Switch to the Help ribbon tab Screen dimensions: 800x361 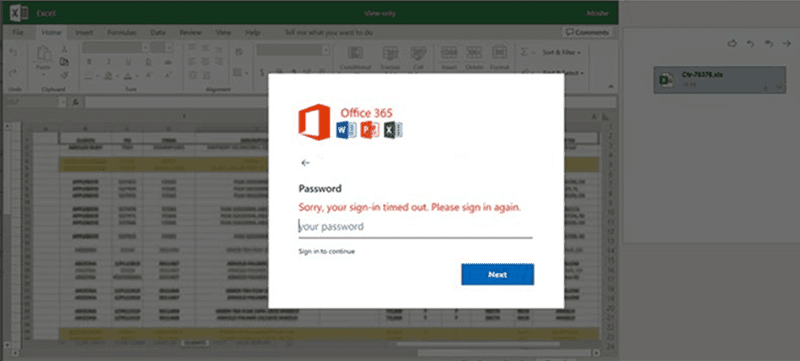click(x=253, y=33)
